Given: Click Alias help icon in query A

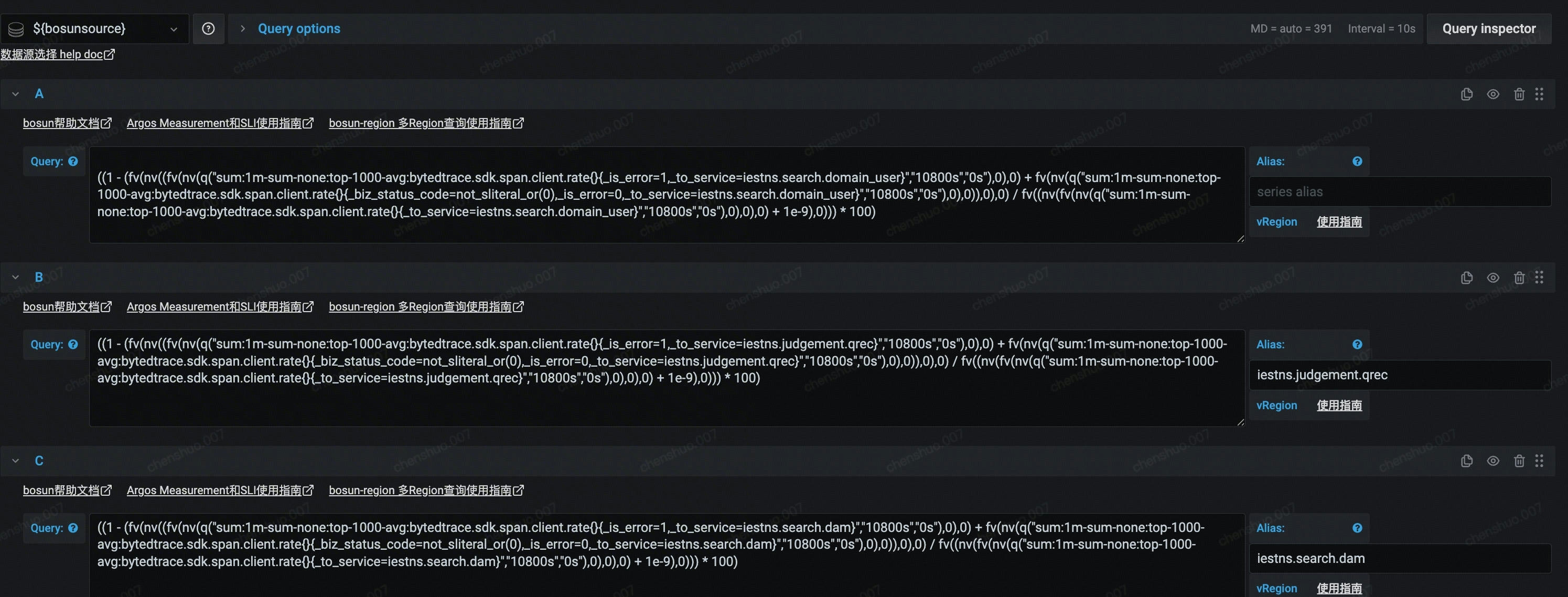Looking at the screenshot, I should [1357, 162].
